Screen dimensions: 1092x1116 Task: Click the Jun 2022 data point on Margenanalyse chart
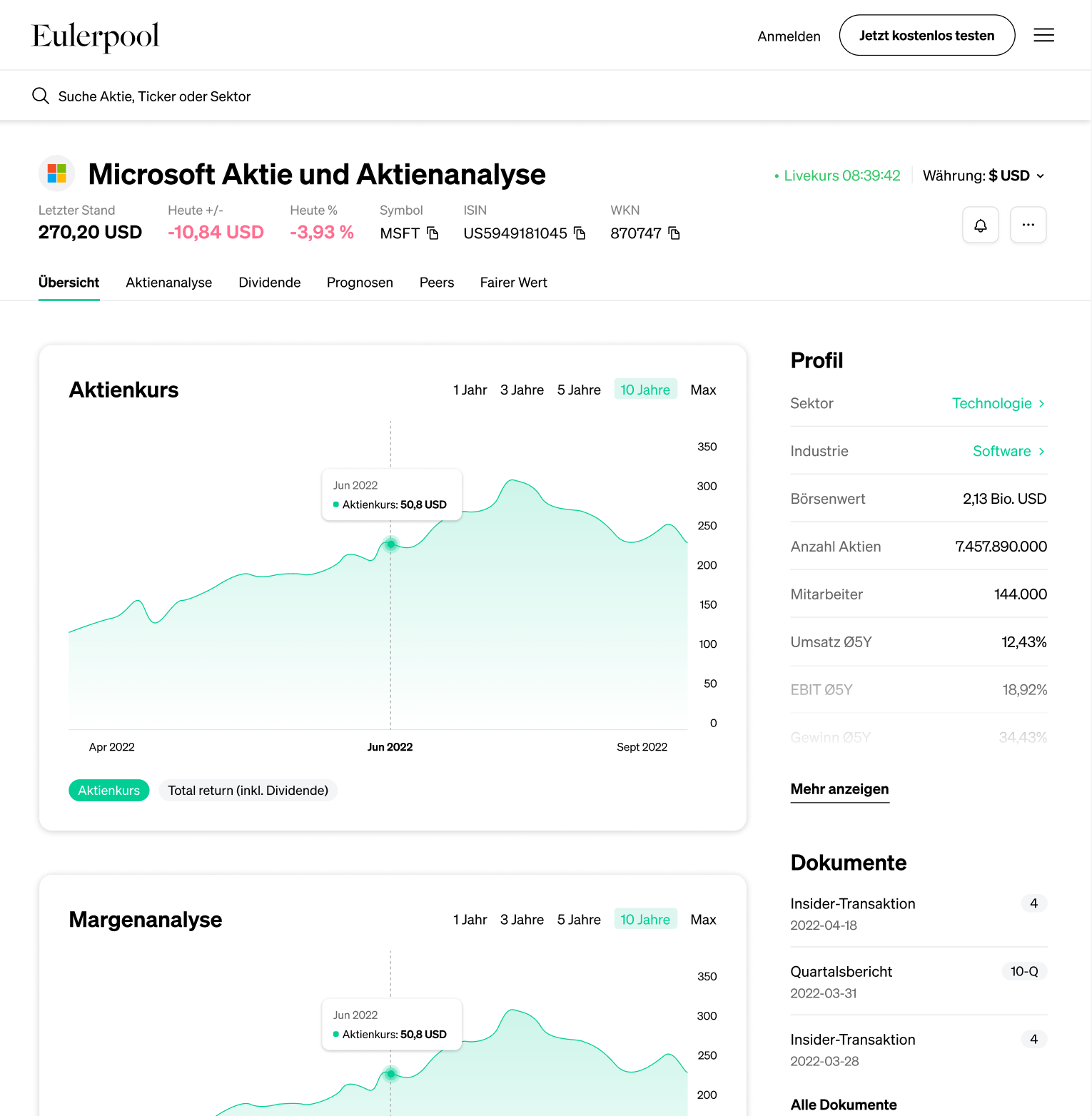(x=390, y=1074)
